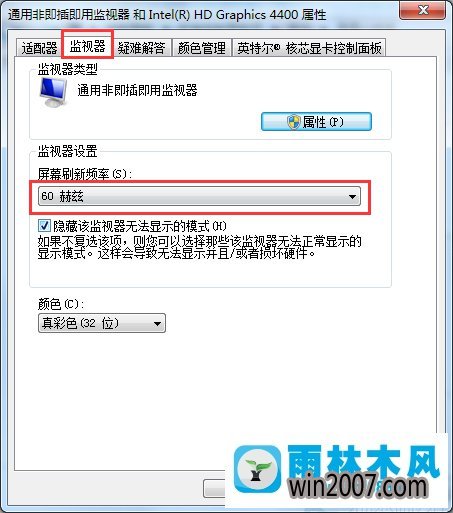Click the UAC shield icon on 属性 button
453x513 pixels.
pyautogui.click(x=294, y=122)
